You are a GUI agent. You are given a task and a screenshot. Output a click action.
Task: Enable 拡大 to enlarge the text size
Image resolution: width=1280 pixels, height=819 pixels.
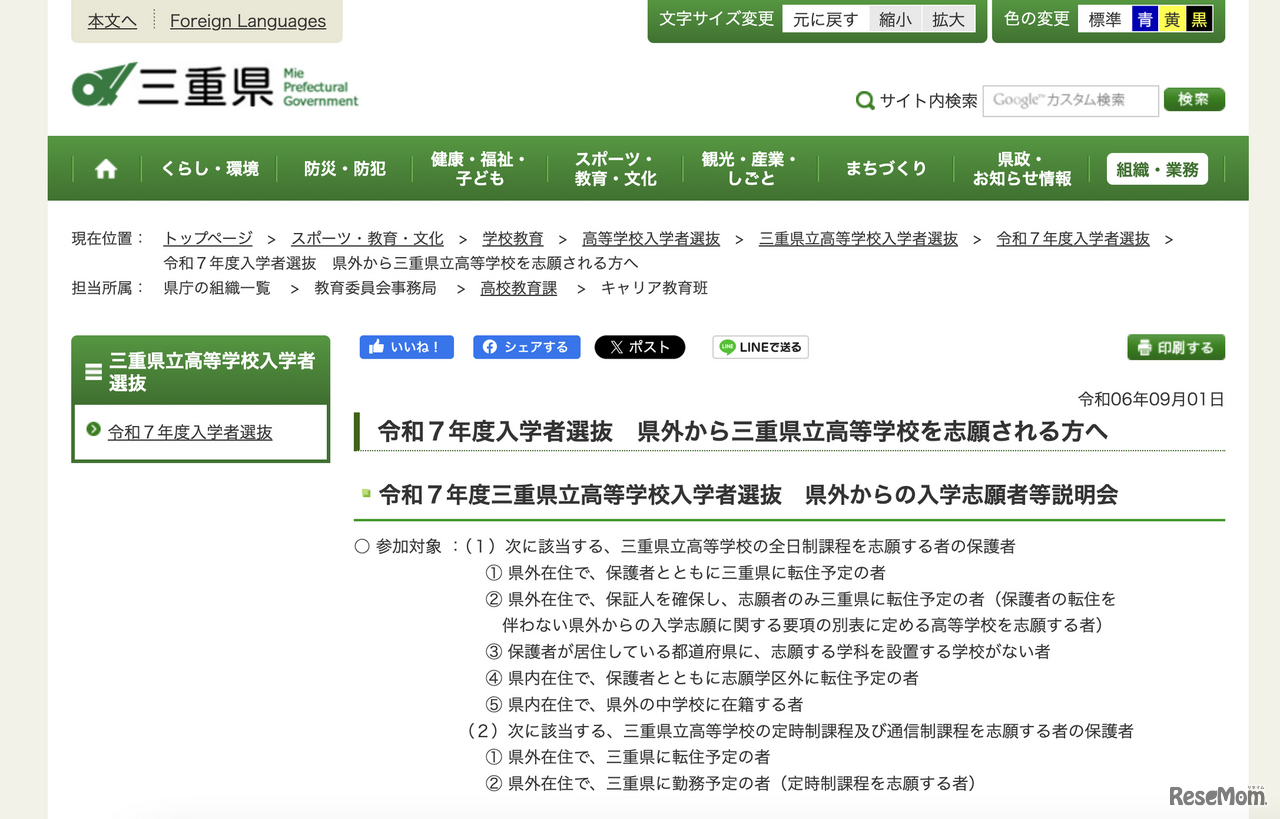coord(948,18)
